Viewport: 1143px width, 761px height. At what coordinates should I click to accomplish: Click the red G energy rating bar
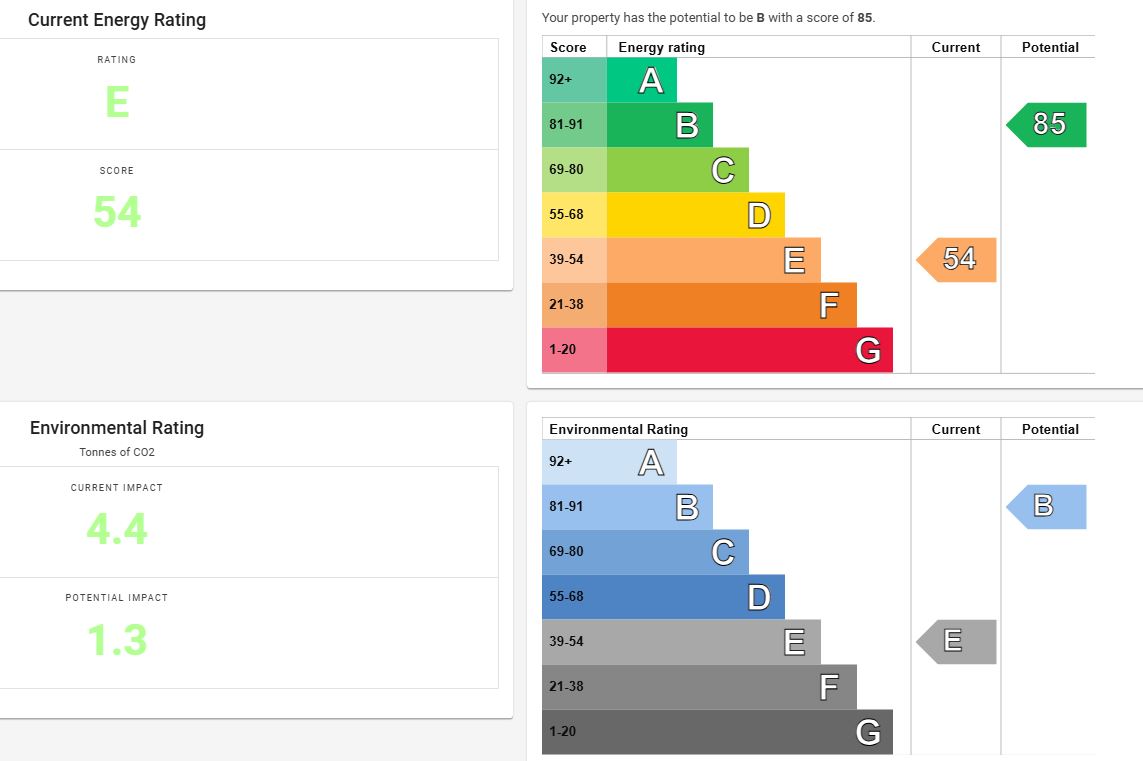[749, 350]
